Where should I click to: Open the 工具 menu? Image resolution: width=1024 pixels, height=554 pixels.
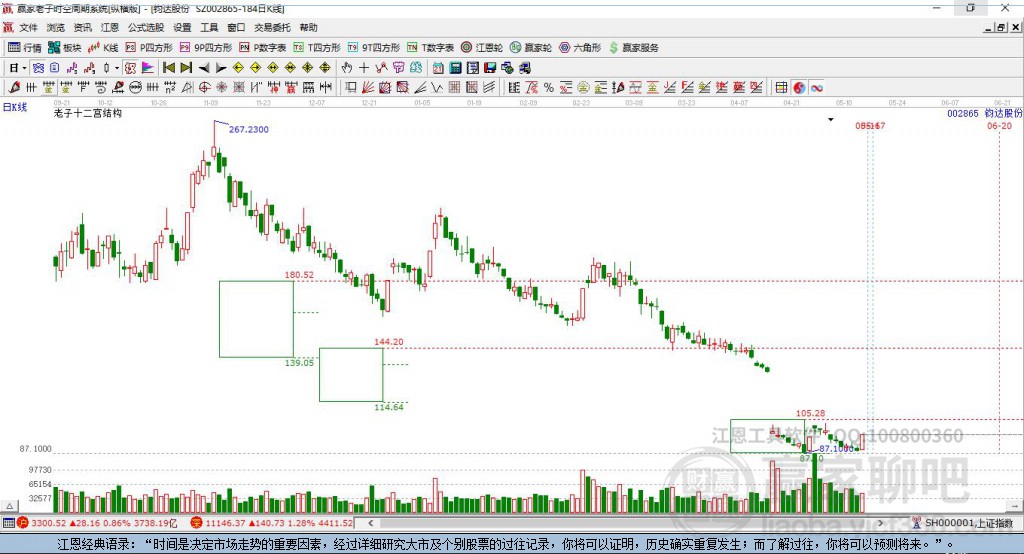pos(209,27)
